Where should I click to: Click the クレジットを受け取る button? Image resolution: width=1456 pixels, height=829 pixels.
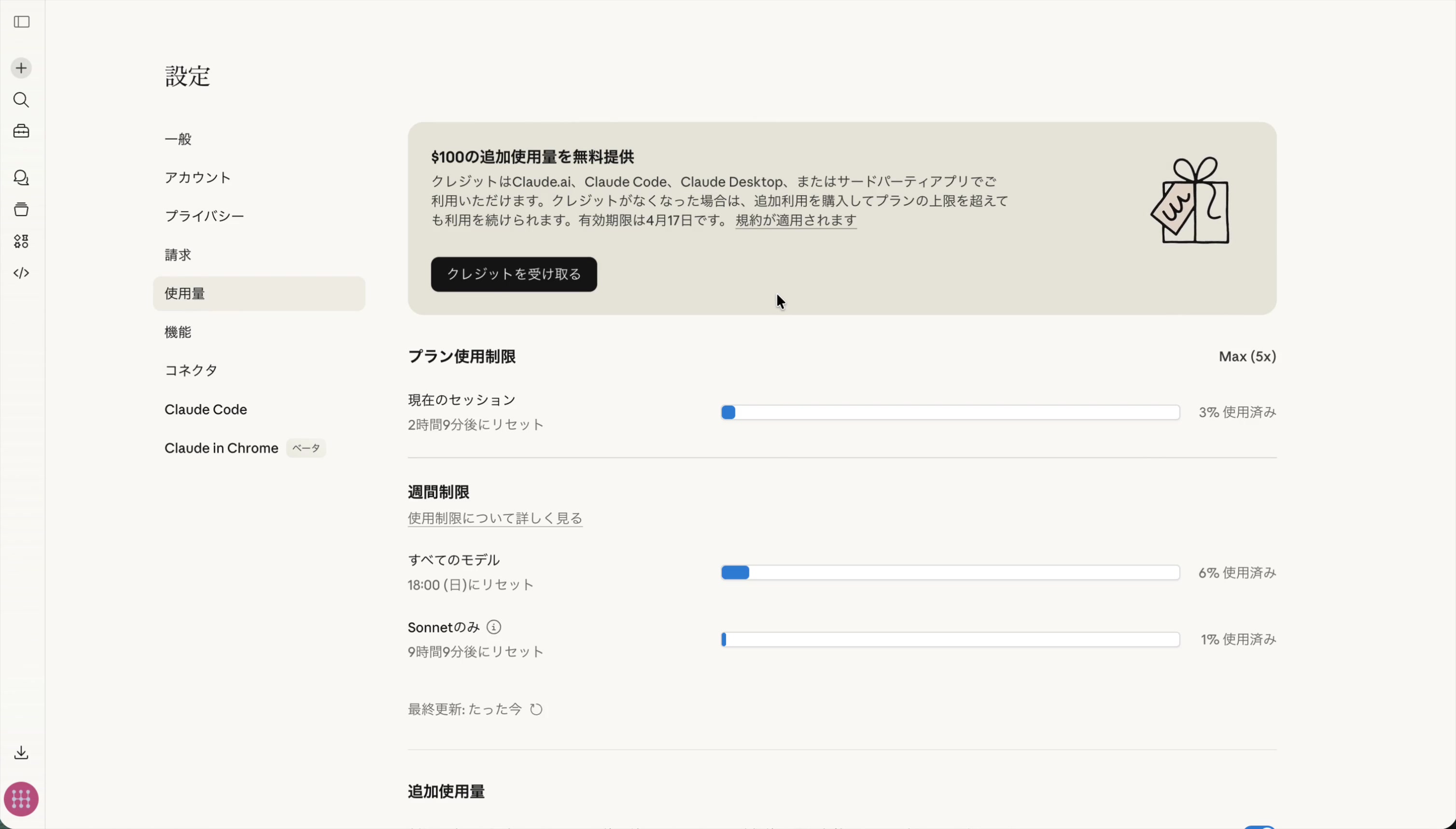coord(513,274)
